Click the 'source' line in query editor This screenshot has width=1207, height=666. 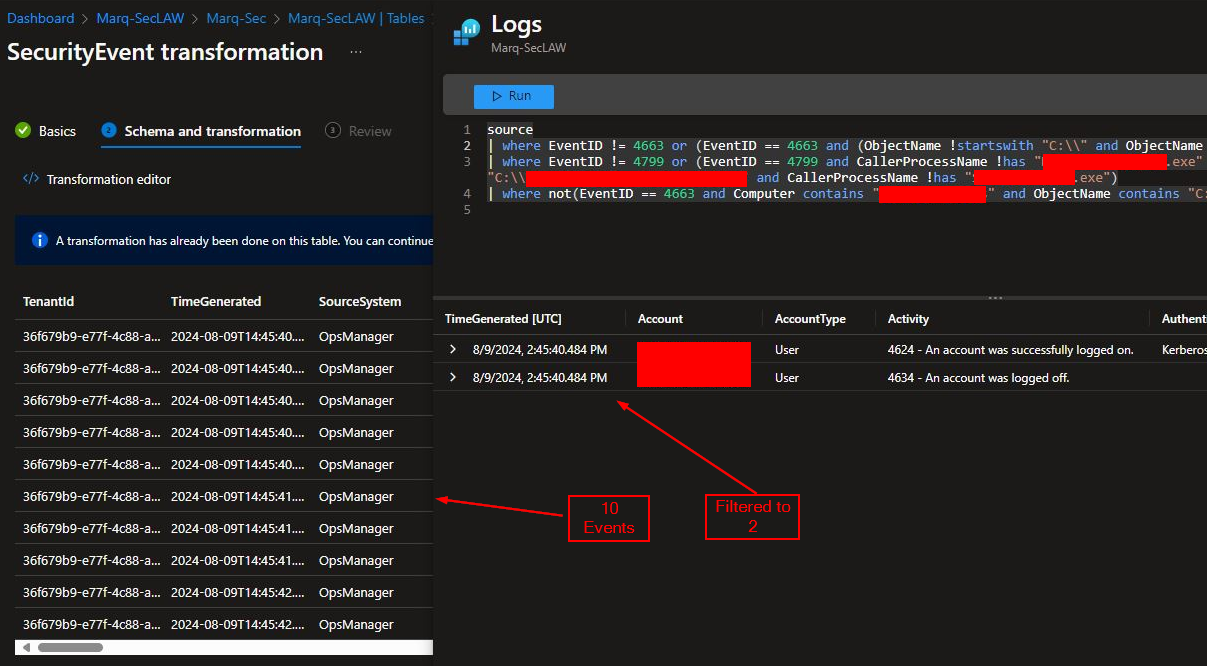(510, 129)
